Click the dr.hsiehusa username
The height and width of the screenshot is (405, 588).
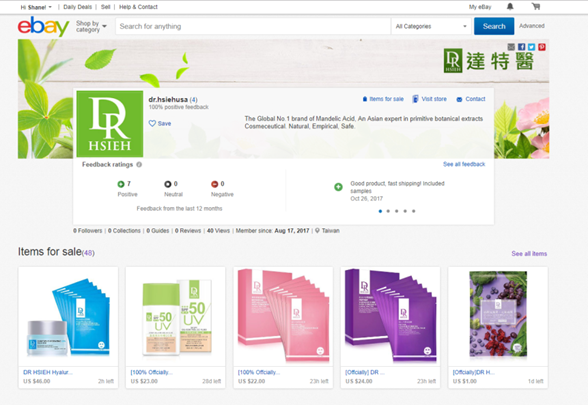click(168, 99)
